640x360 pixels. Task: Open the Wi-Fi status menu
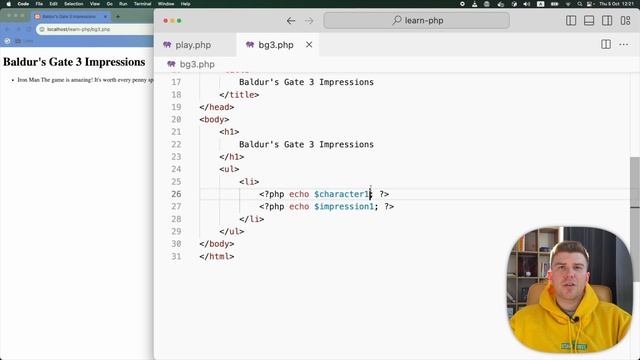(568, 4)
